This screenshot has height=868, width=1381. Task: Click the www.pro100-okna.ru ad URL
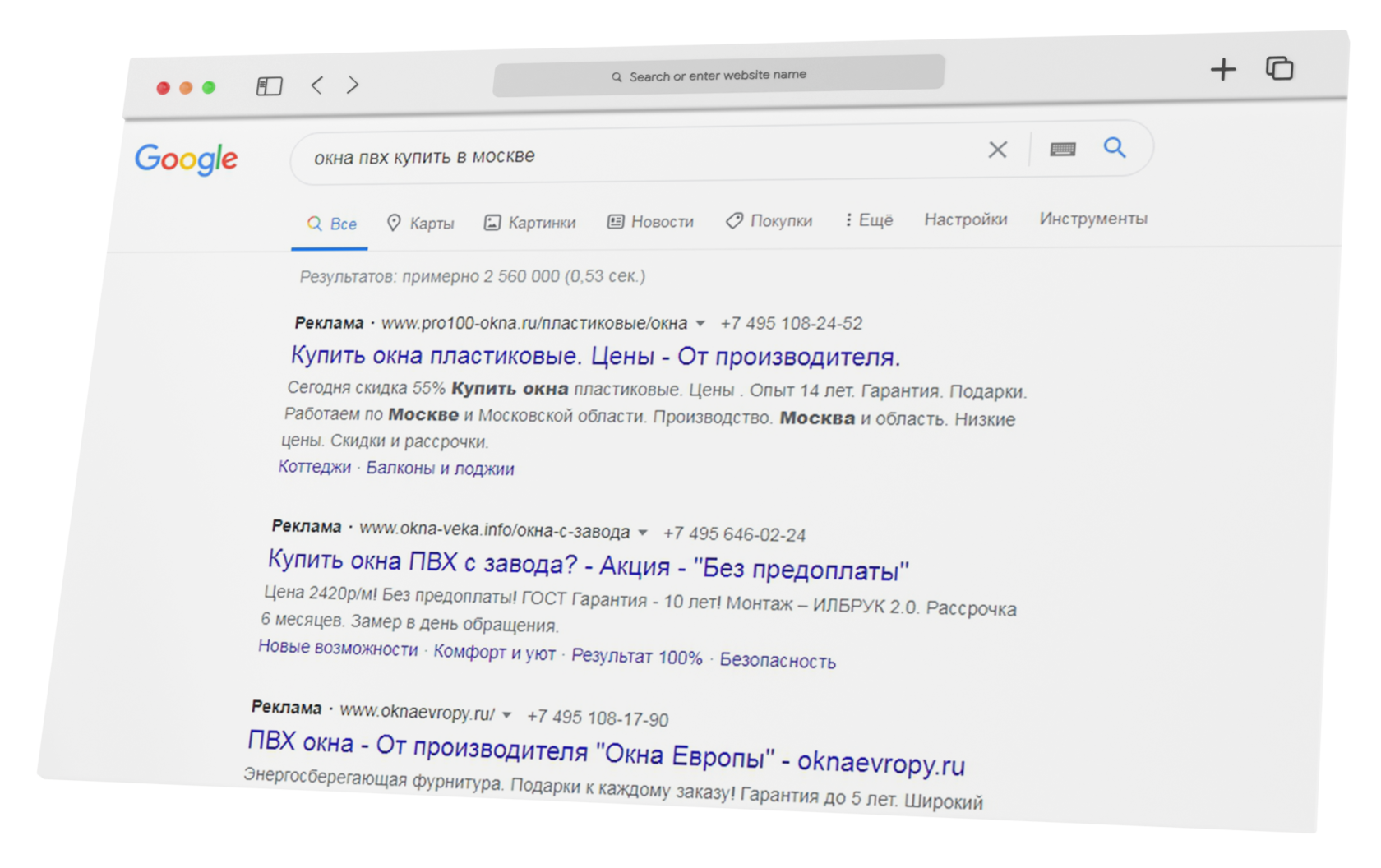click(x=534, y=323)
